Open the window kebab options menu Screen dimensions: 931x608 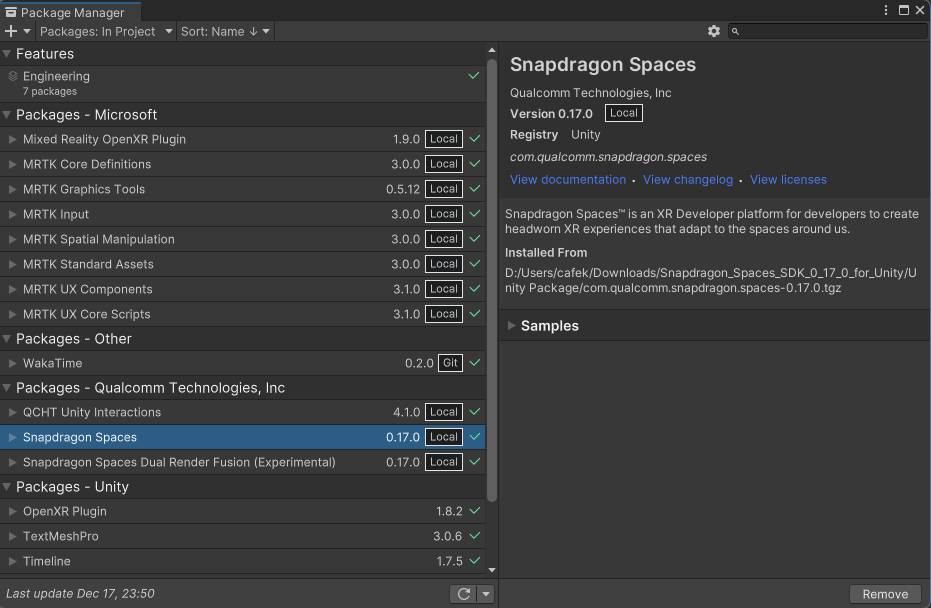(885, 10)
